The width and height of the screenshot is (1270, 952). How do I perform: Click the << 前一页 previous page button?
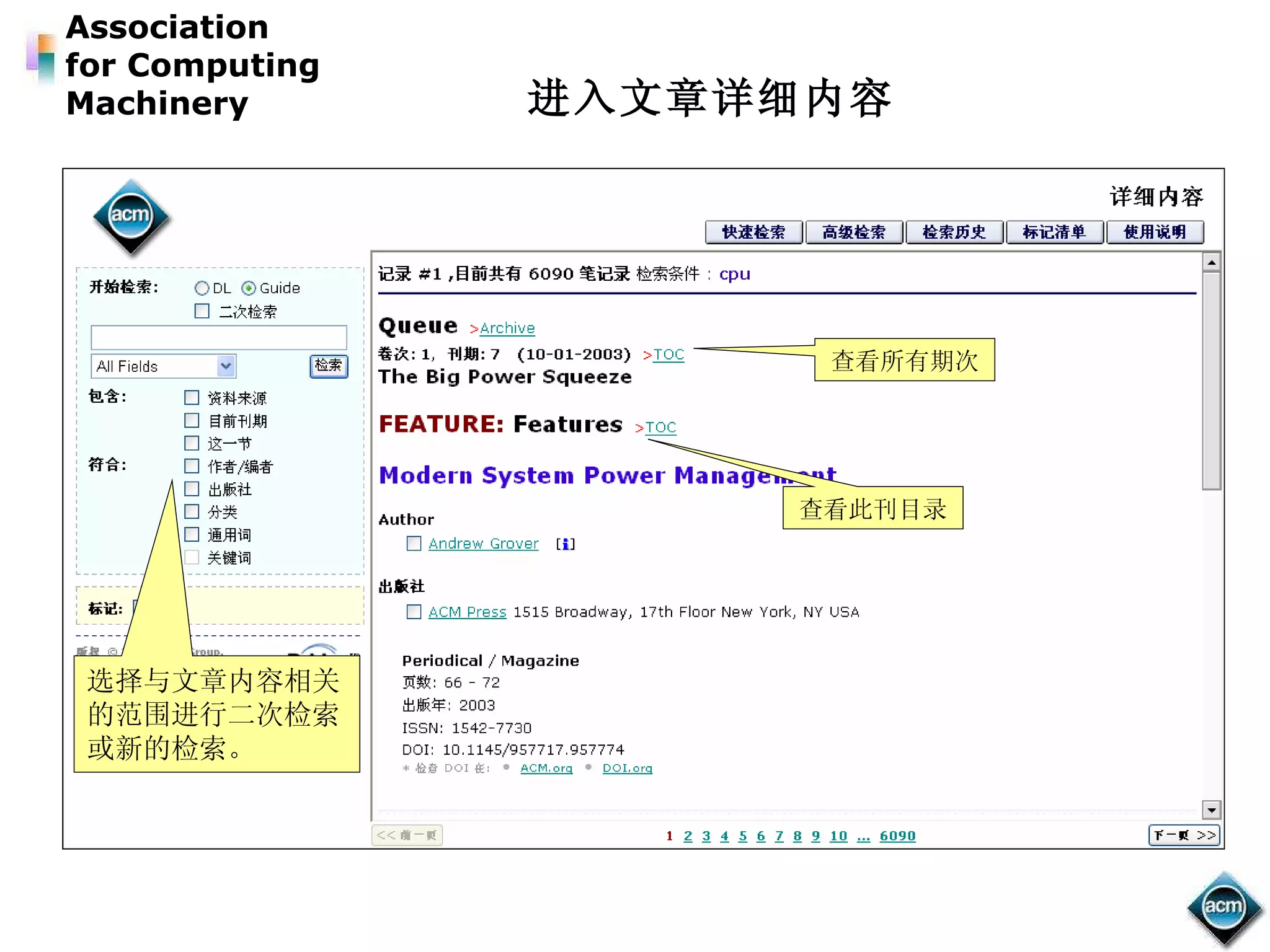tap(407, 835)
